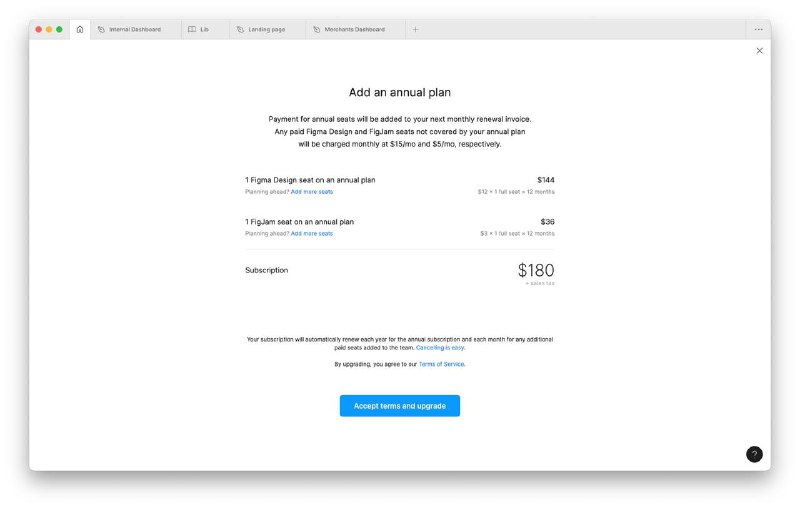Screen dimensions: 800x509
Task: Switch to the Merchants Dashboard tab
Action: click(x=356, y=30)
